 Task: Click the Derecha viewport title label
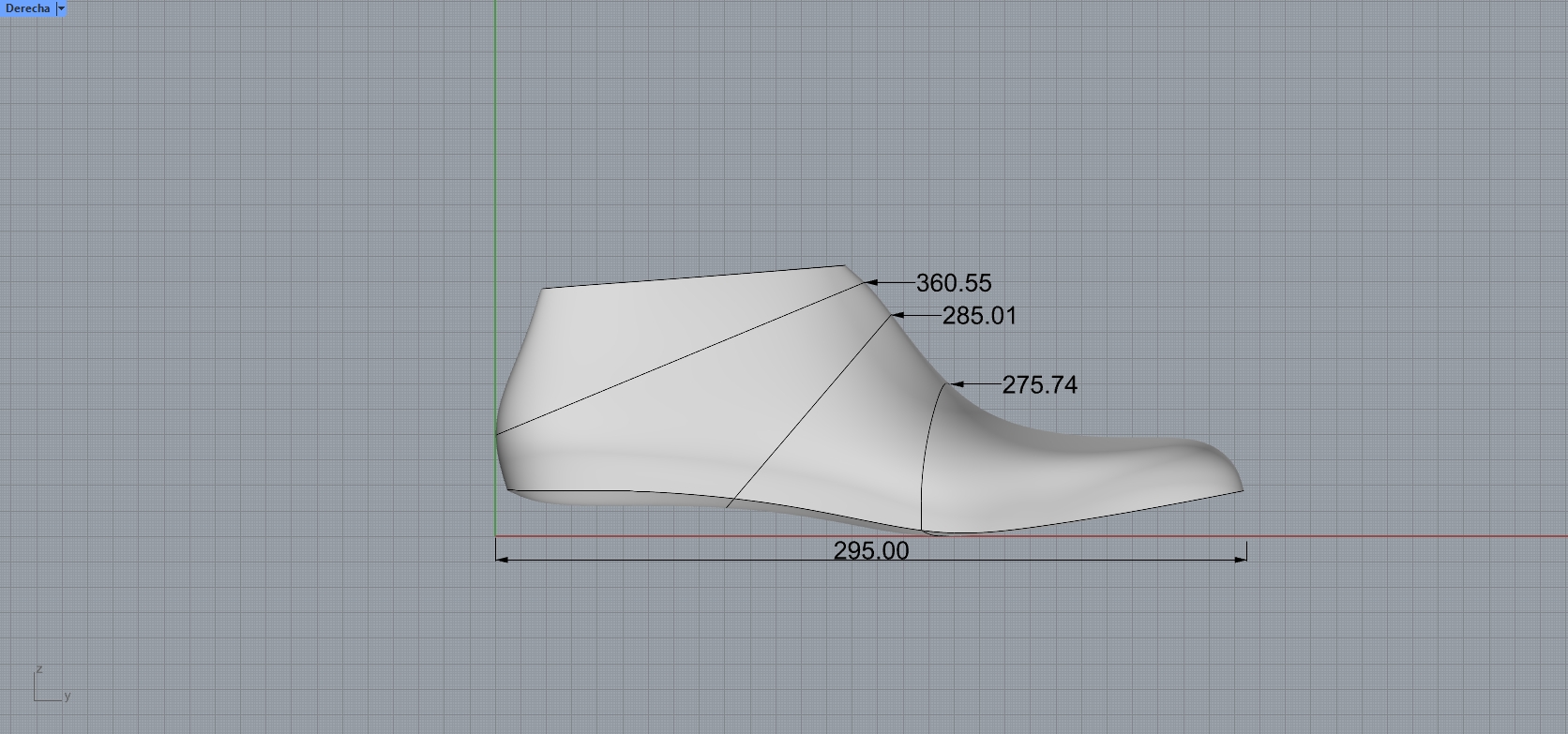[27, 8]
